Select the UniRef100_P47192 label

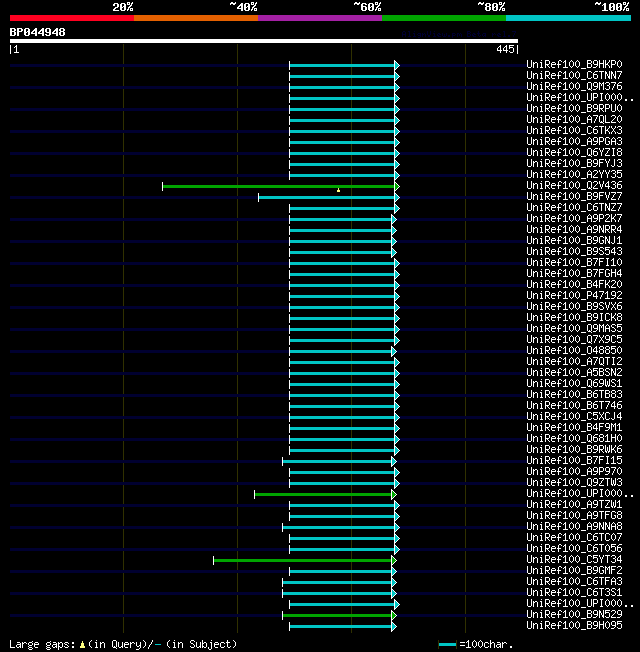[574, 295]
